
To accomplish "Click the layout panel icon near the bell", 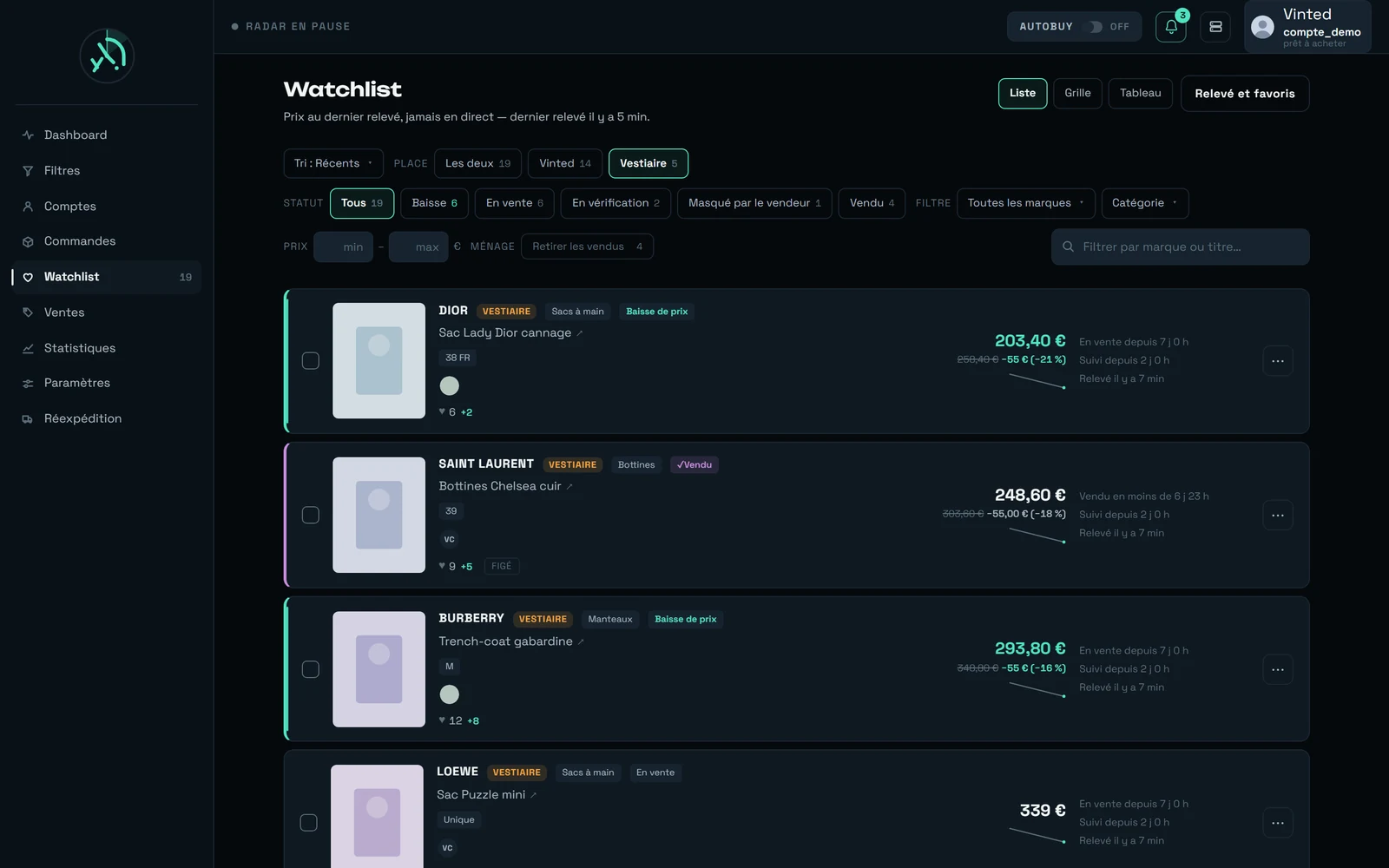I will click(1215, 27).
